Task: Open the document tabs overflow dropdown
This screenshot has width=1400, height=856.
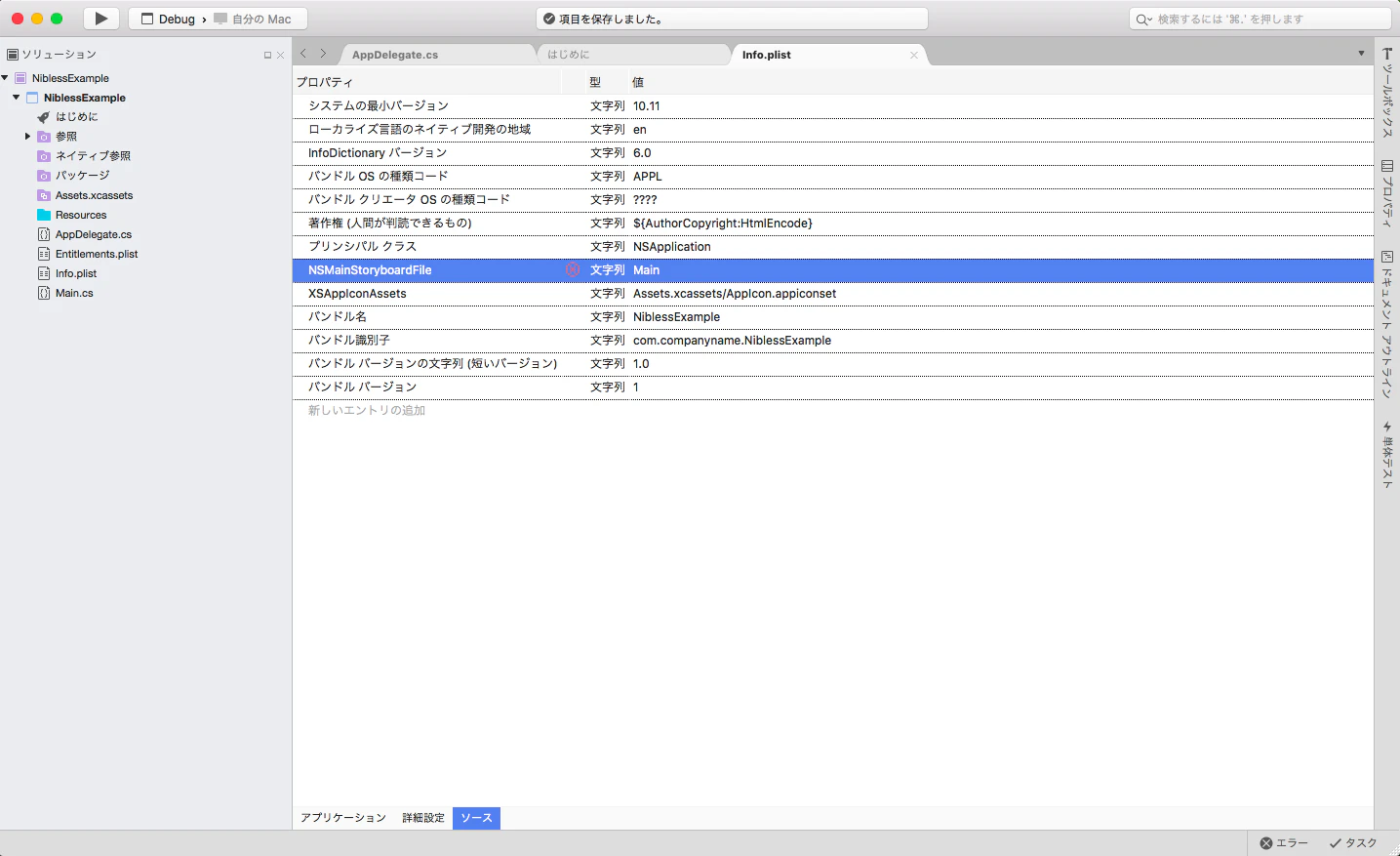Action: point(1361,54)
